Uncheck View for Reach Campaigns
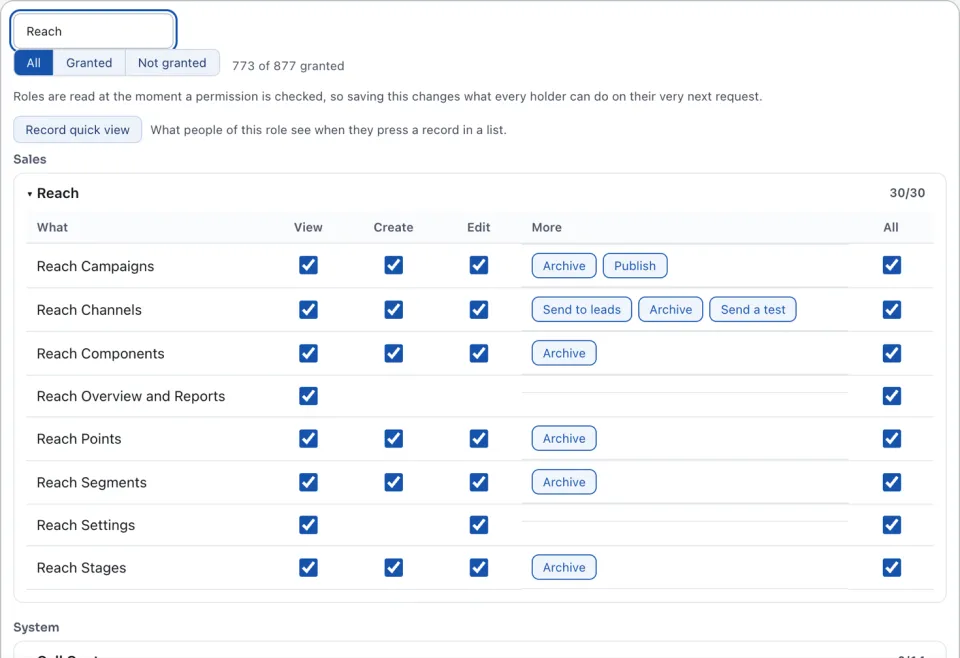Image resolution: width=960 pixels, height=658 pixels. pos(308,265)
